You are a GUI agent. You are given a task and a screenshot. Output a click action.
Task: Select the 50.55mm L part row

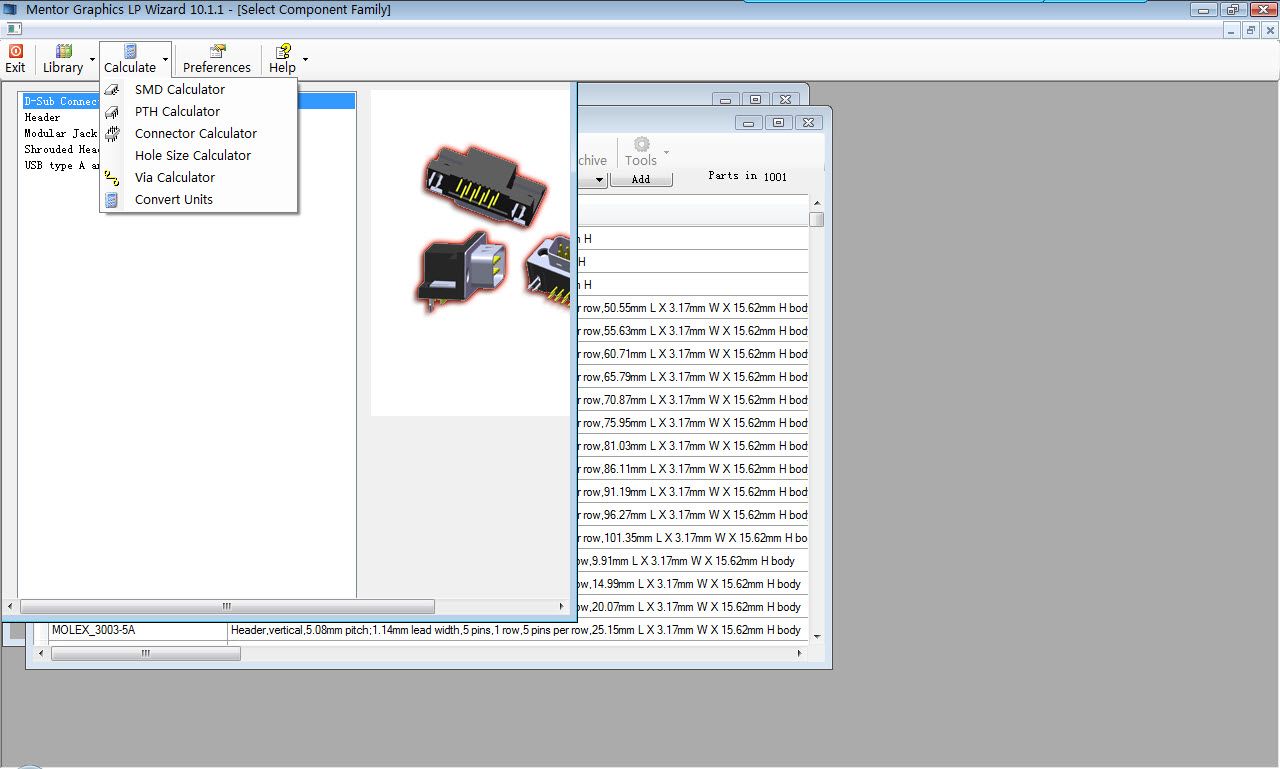pyautogui.click(x=693, y=308)
